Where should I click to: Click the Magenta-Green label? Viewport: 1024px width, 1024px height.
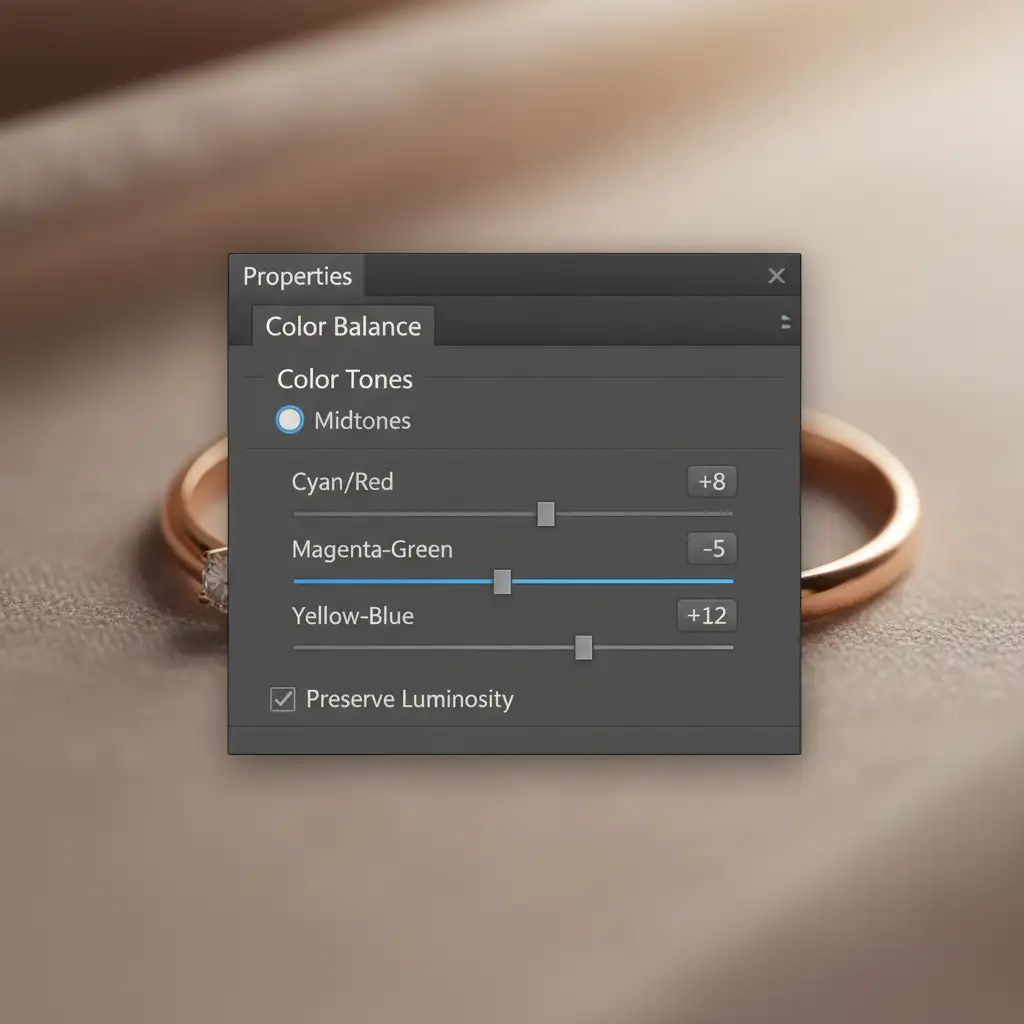pyautogui.click(x=372, y=549)
